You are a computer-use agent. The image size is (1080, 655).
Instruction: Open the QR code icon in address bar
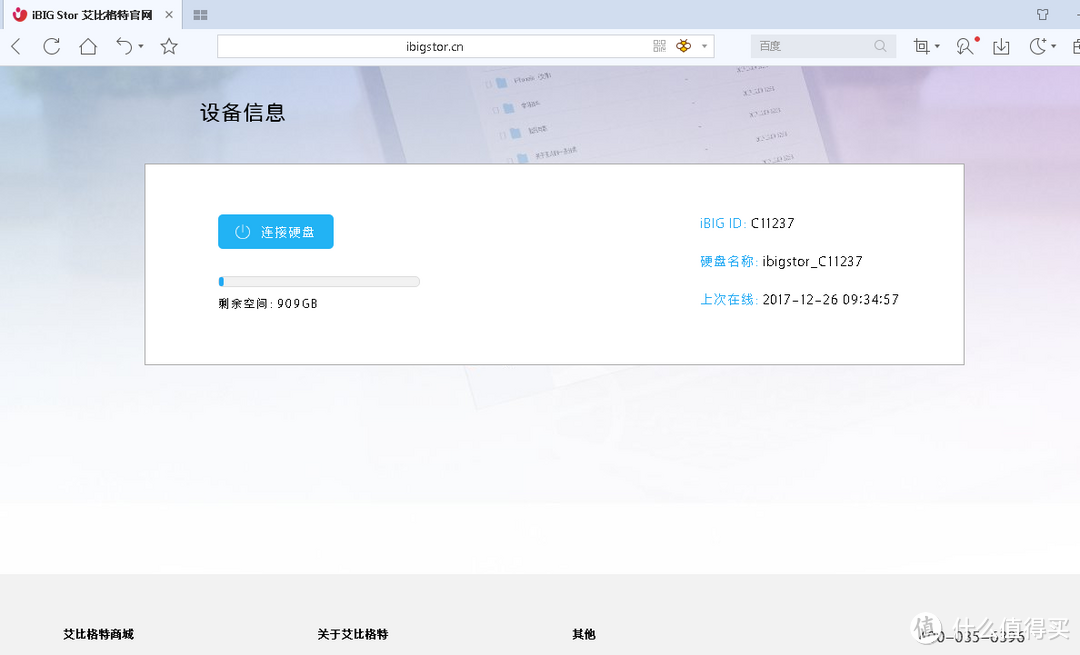pos(659,46)
